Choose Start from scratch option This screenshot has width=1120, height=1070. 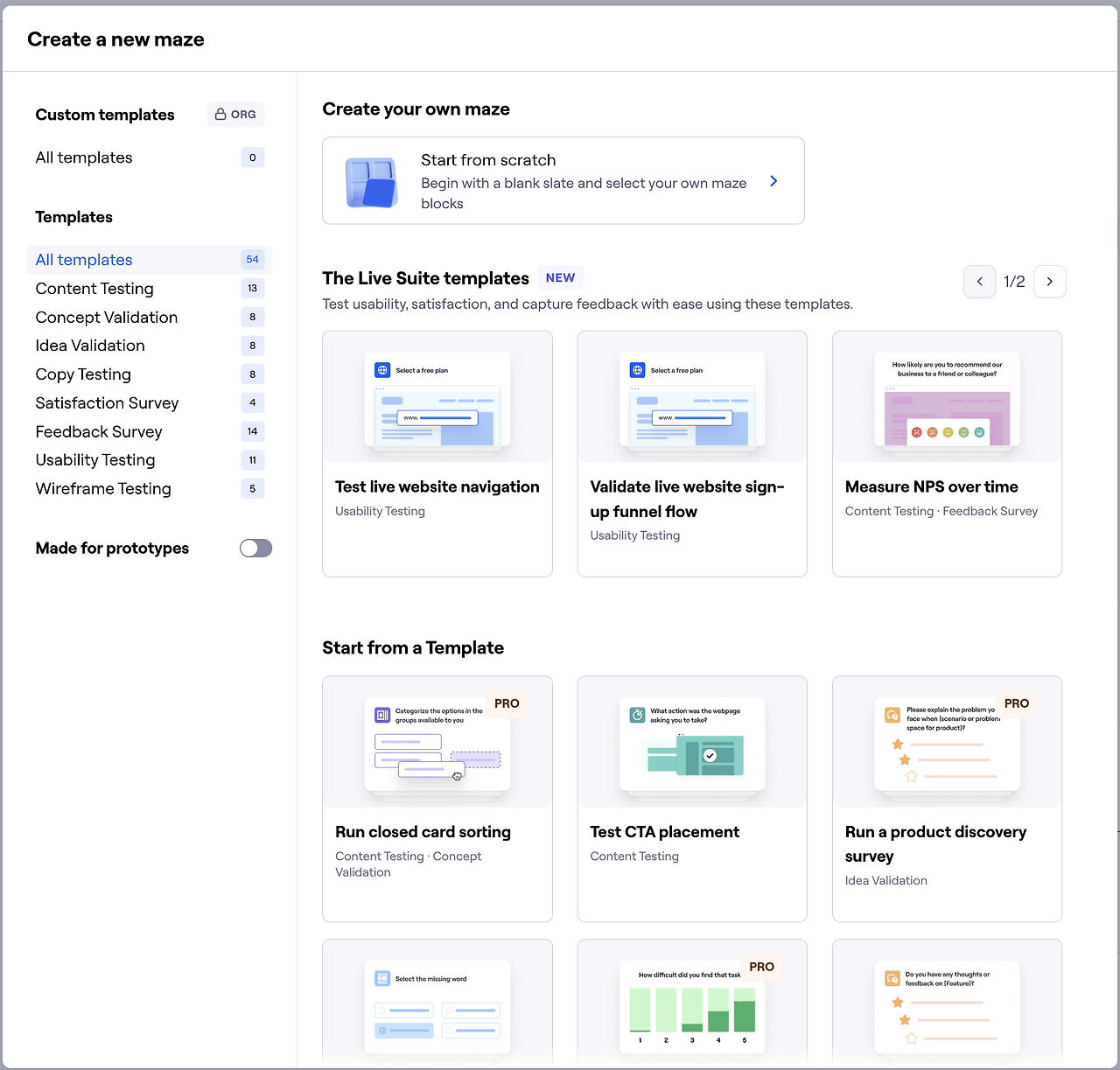point(563,181)
